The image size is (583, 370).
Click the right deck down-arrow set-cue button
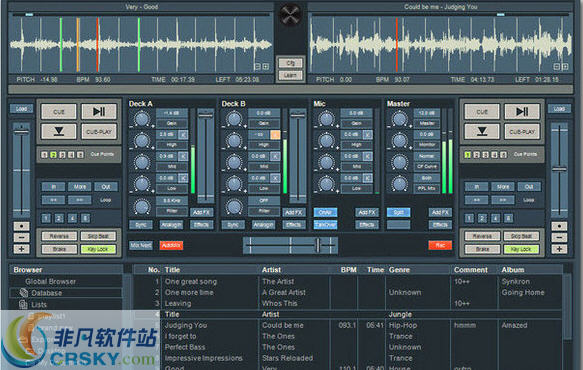pyautogui.click(x=482, y=131)
